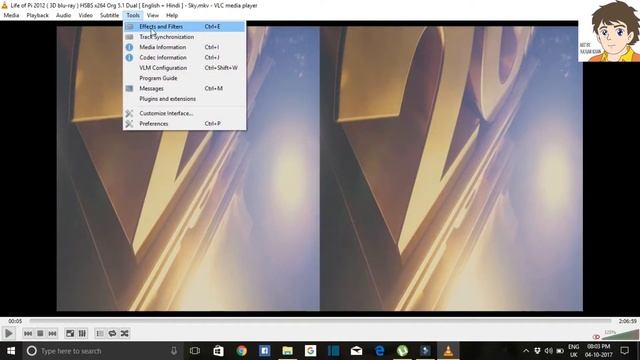
Task: Choose Plugins and extensions
Action: pos(184,99)
